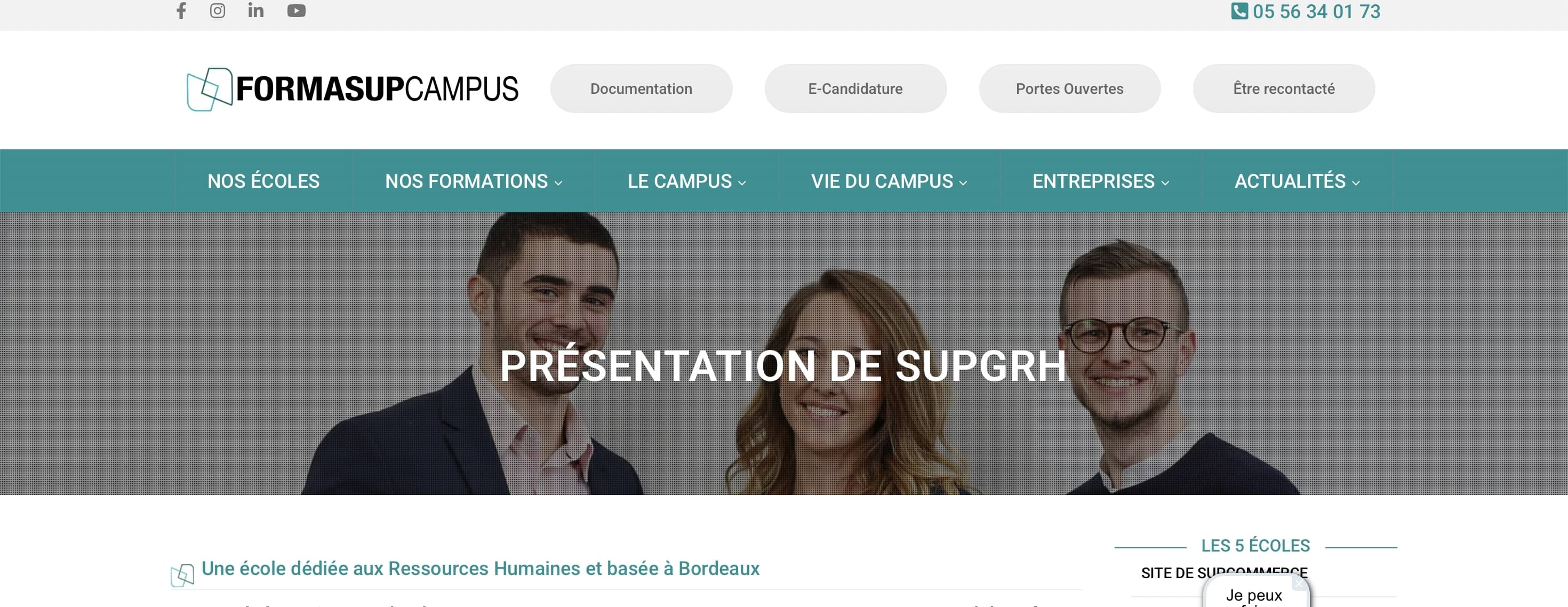
Task: Click the Formasup Campus logo
Action: click(x=353, y=89)
